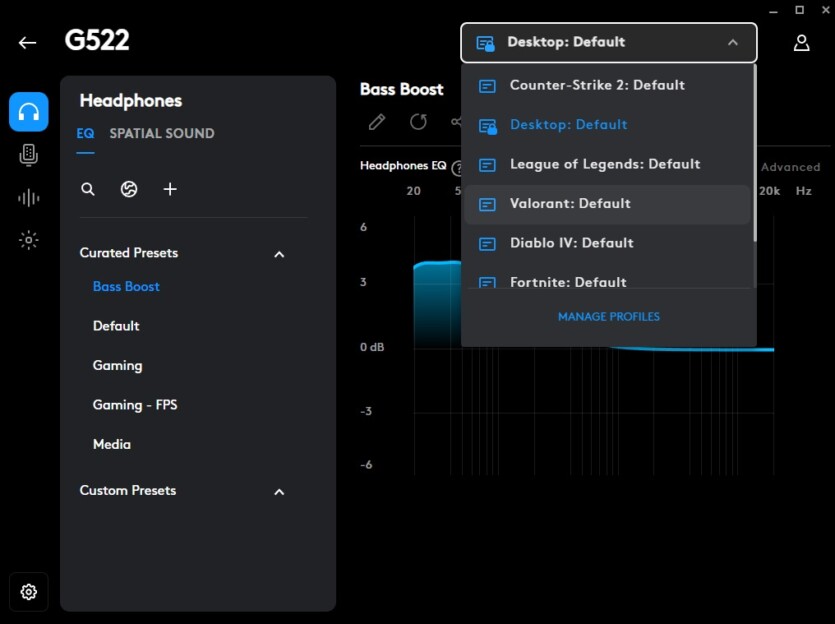
Task: Reset the Bass Boost preset
Action: pos(418,122)
